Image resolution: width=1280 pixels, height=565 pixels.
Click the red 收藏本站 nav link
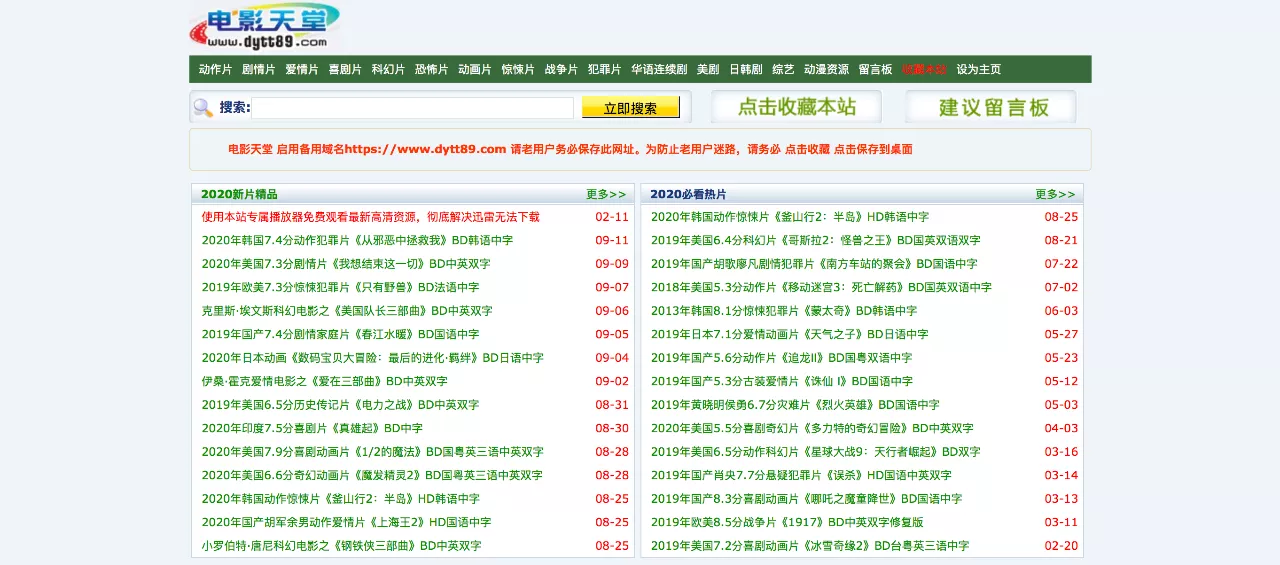click(924, 69)
